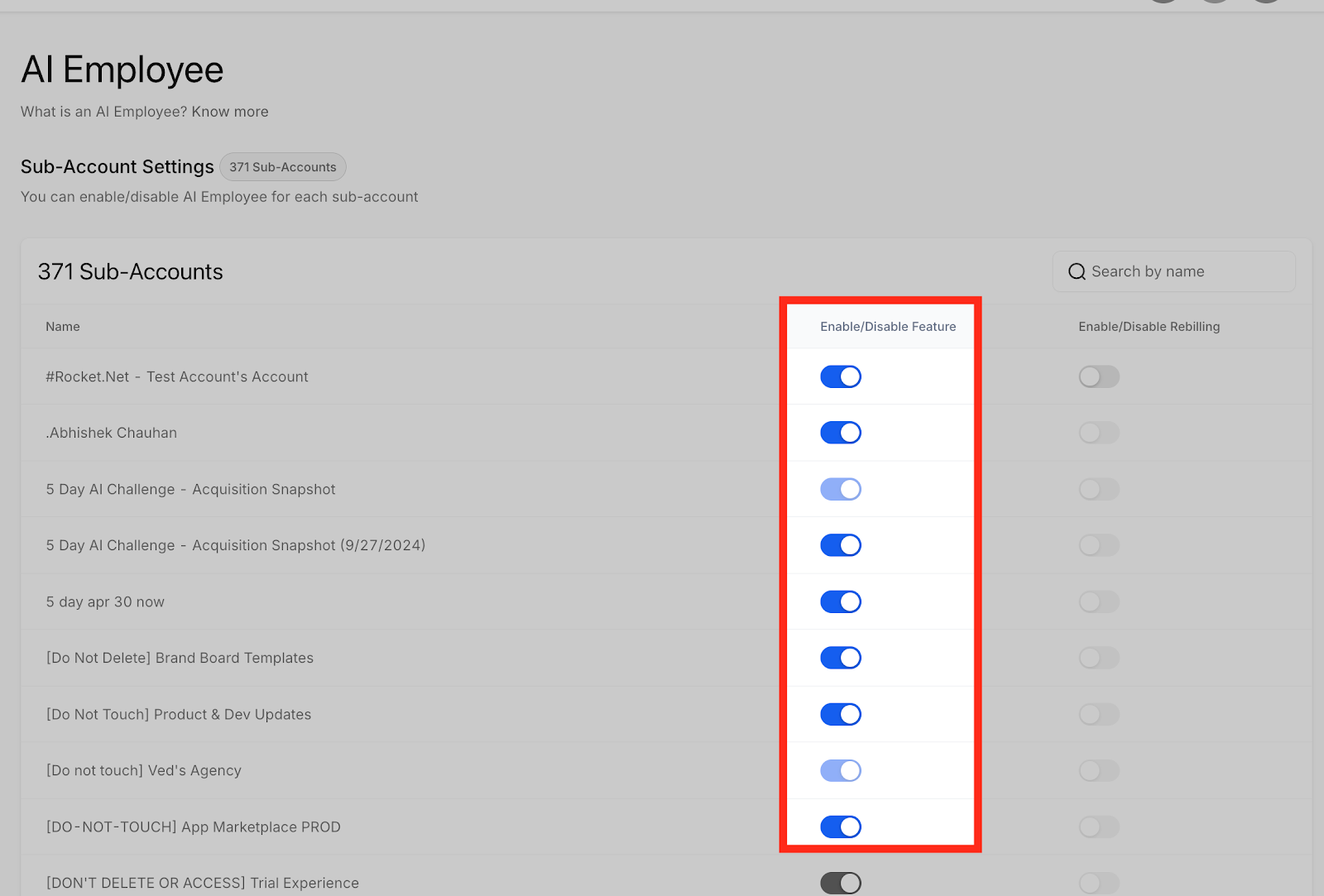
Task: Select [DO-NOT-TOUCH] App Marketplace PROD name
Action: click(x=193, y=827)
